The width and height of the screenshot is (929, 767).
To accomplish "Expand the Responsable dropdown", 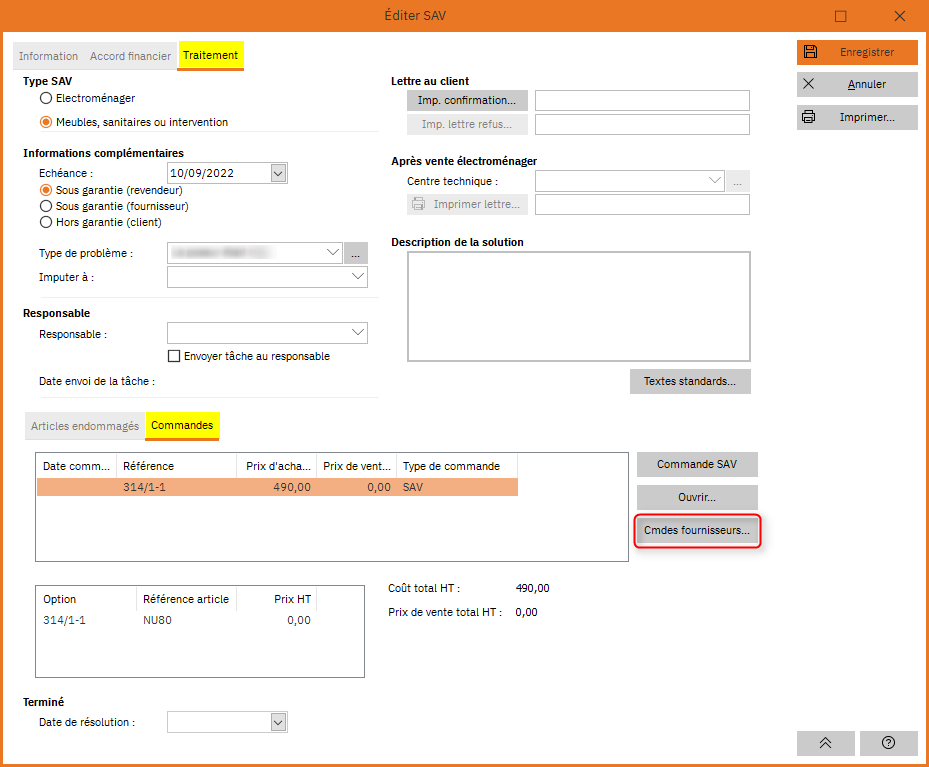I will point(358,333).
